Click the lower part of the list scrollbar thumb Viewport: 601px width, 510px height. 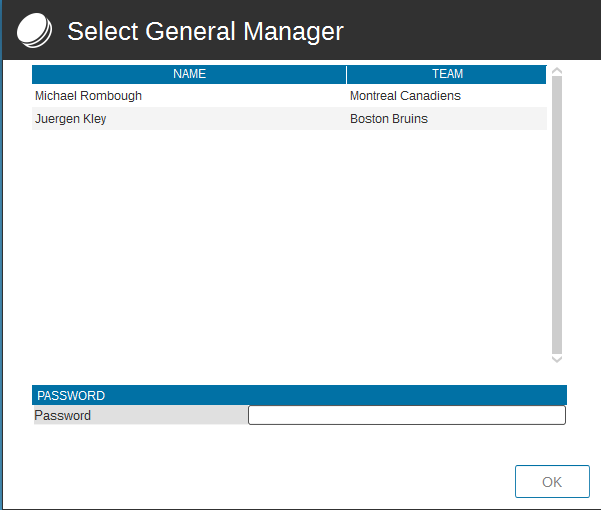click(557, 326)
